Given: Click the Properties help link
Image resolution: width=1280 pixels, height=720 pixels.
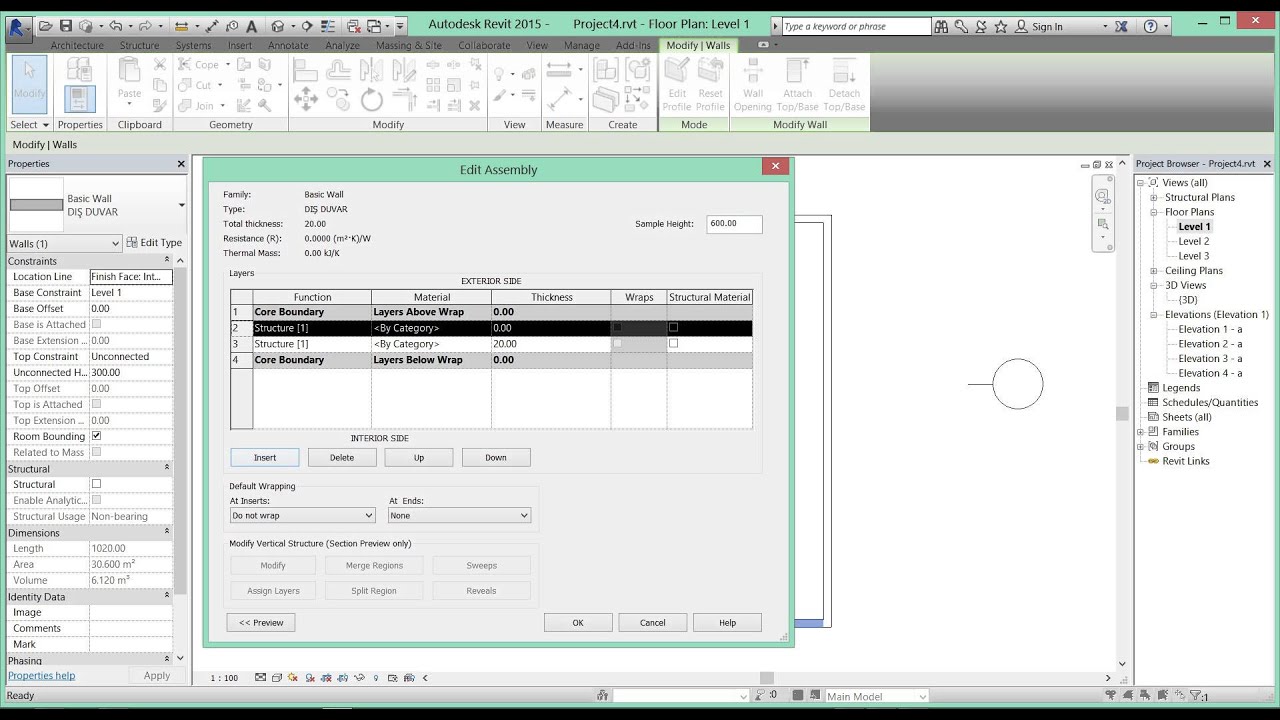Looking at the screenshot, I should [x=42, y=675].
